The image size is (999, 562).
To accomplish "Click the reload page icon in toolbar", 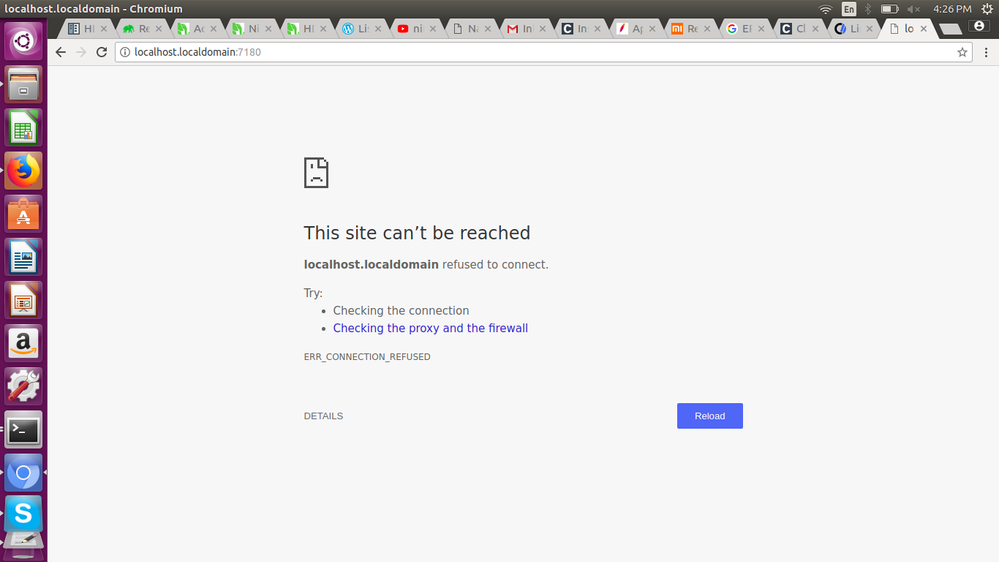I will click(101, 52).
